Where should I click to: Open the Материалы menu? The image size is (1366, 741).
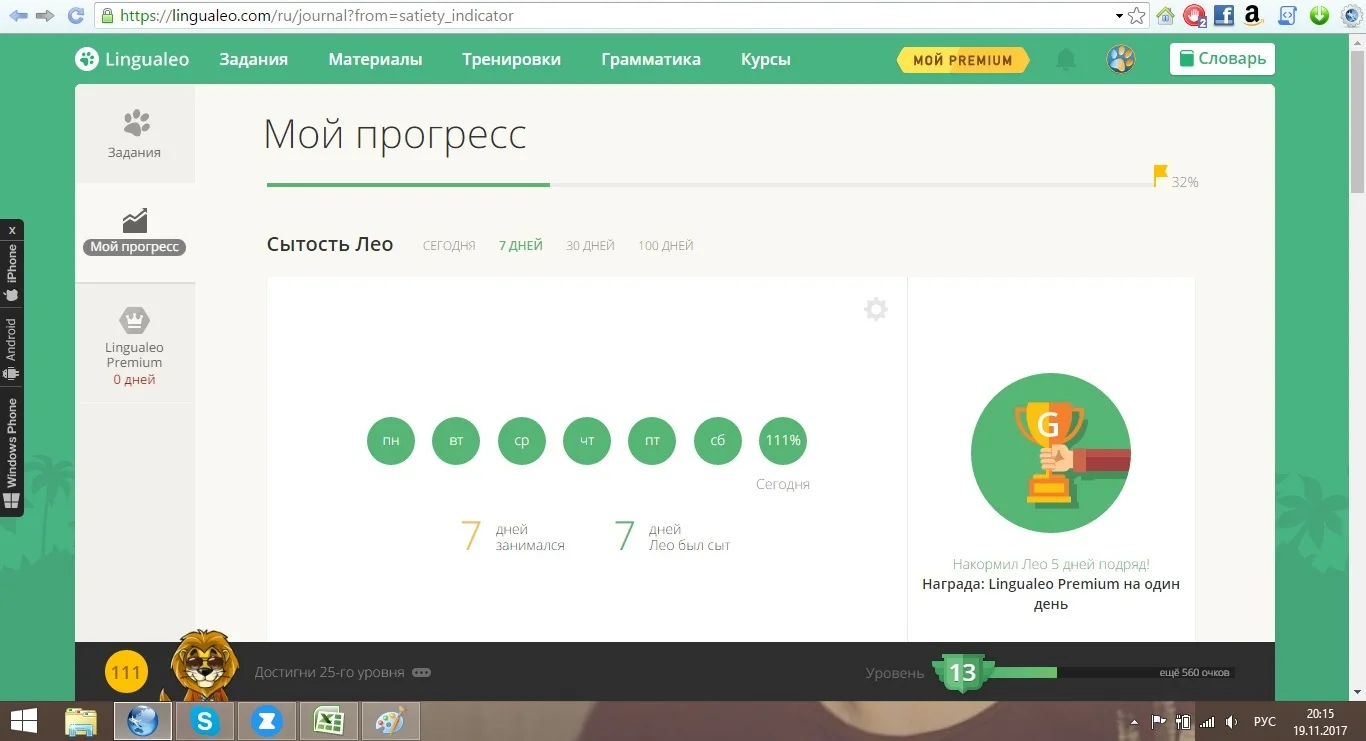(375, 59)
